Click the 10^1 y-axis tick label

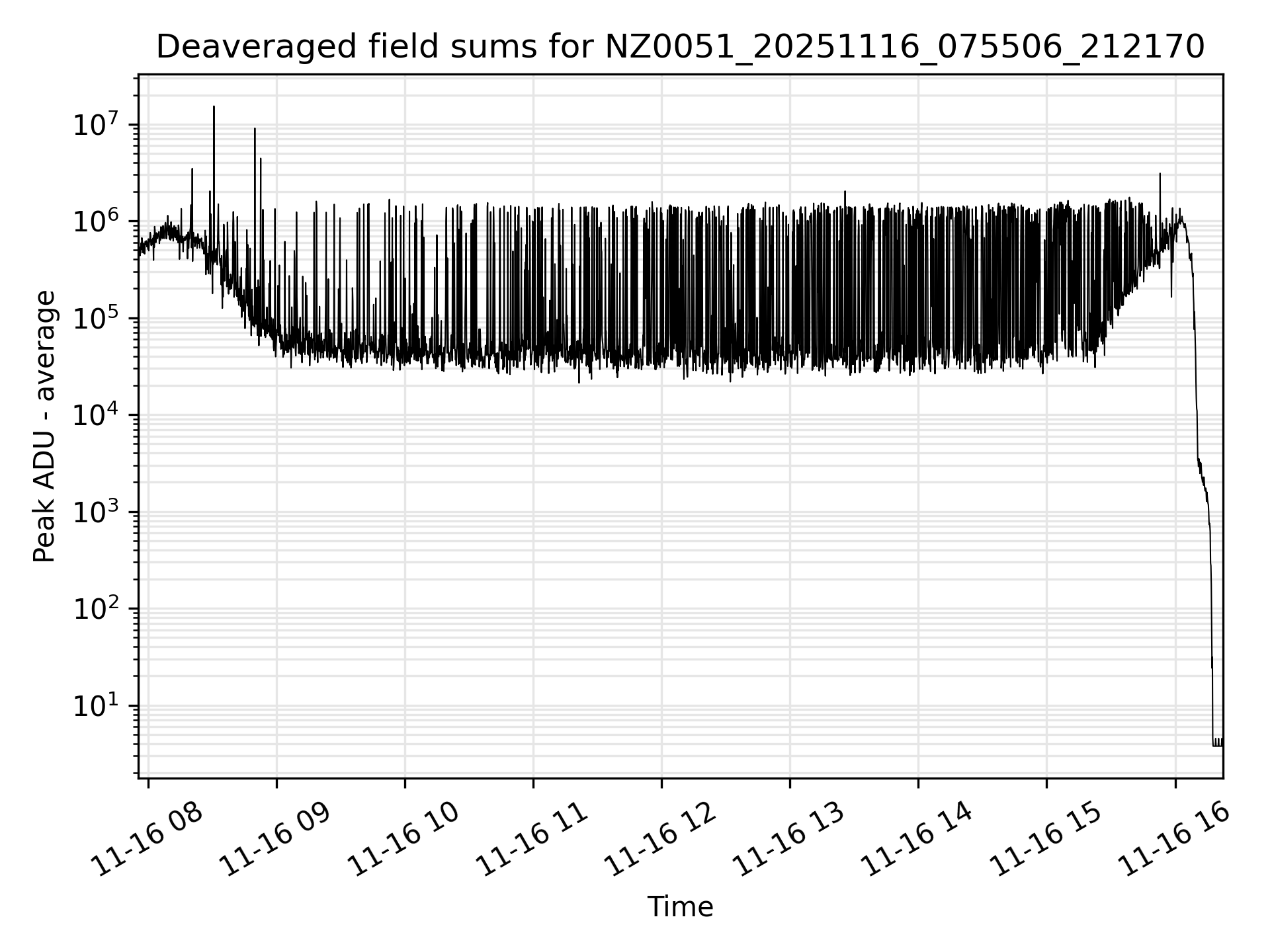96,706
